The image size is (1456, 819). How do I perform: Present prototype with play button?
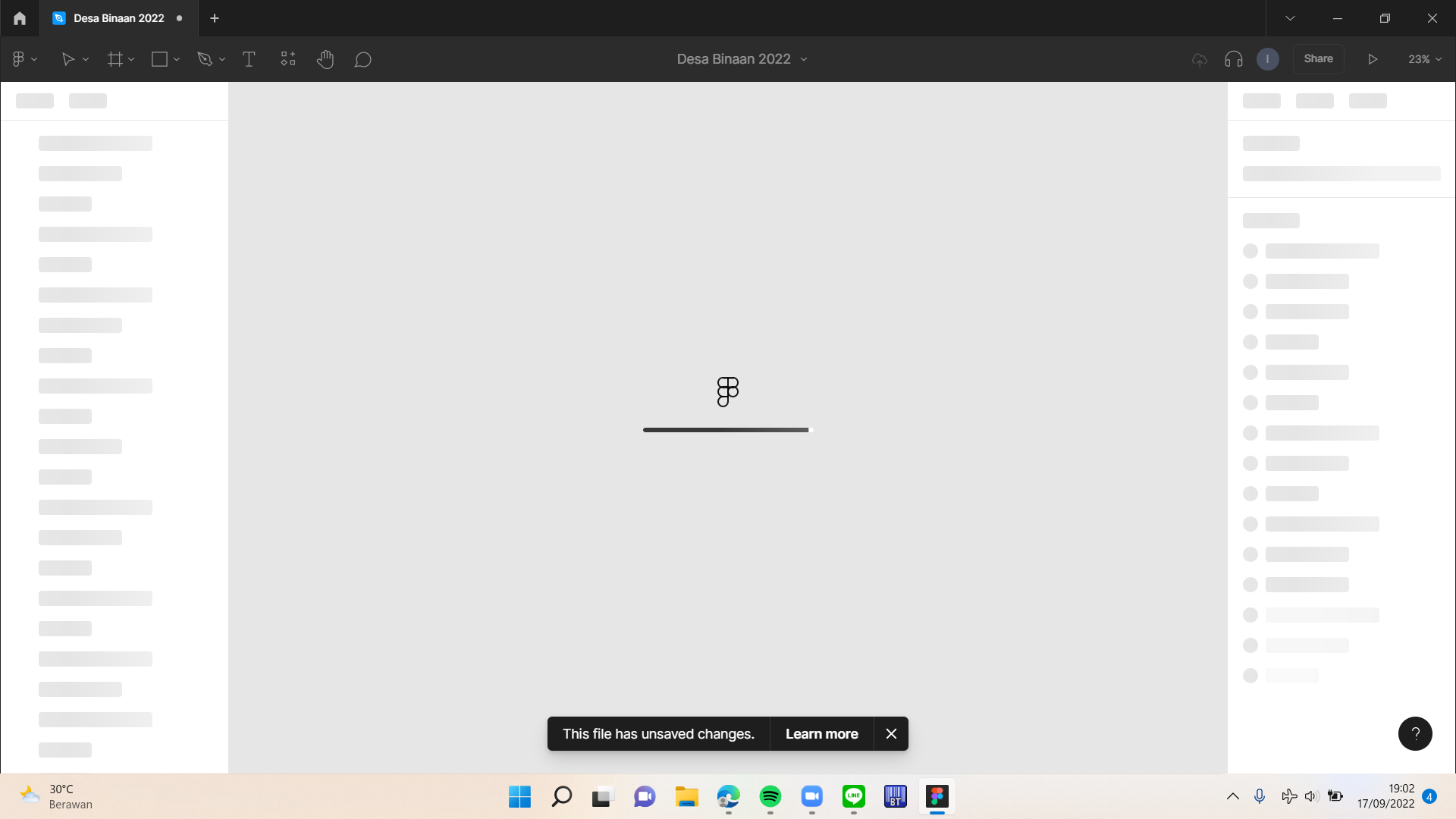(x=1373, y=59)
